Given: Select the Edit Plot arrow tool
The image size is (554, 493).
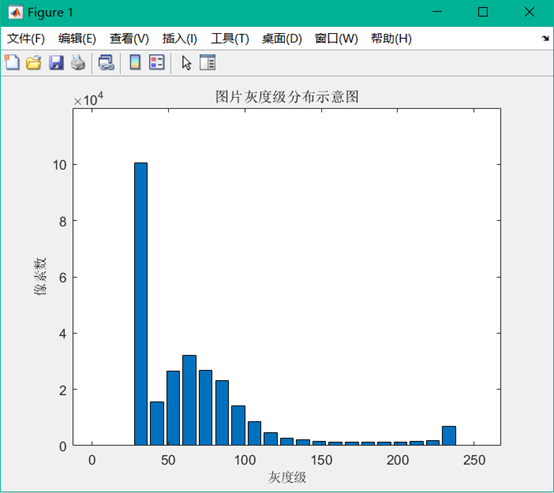Looking at the screenshot, I should click(187, 63).
